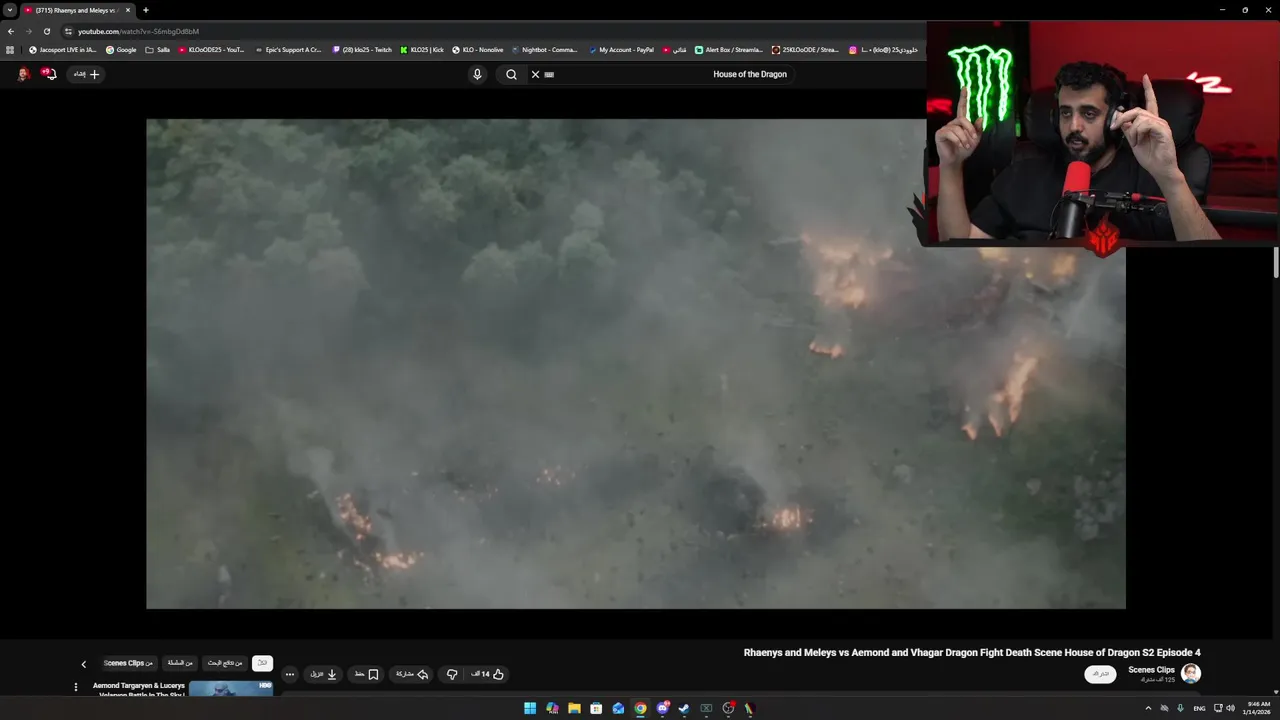Click the ENG language indicator
Viewport: 1280px width, 720px height.
click(1199, 708)
